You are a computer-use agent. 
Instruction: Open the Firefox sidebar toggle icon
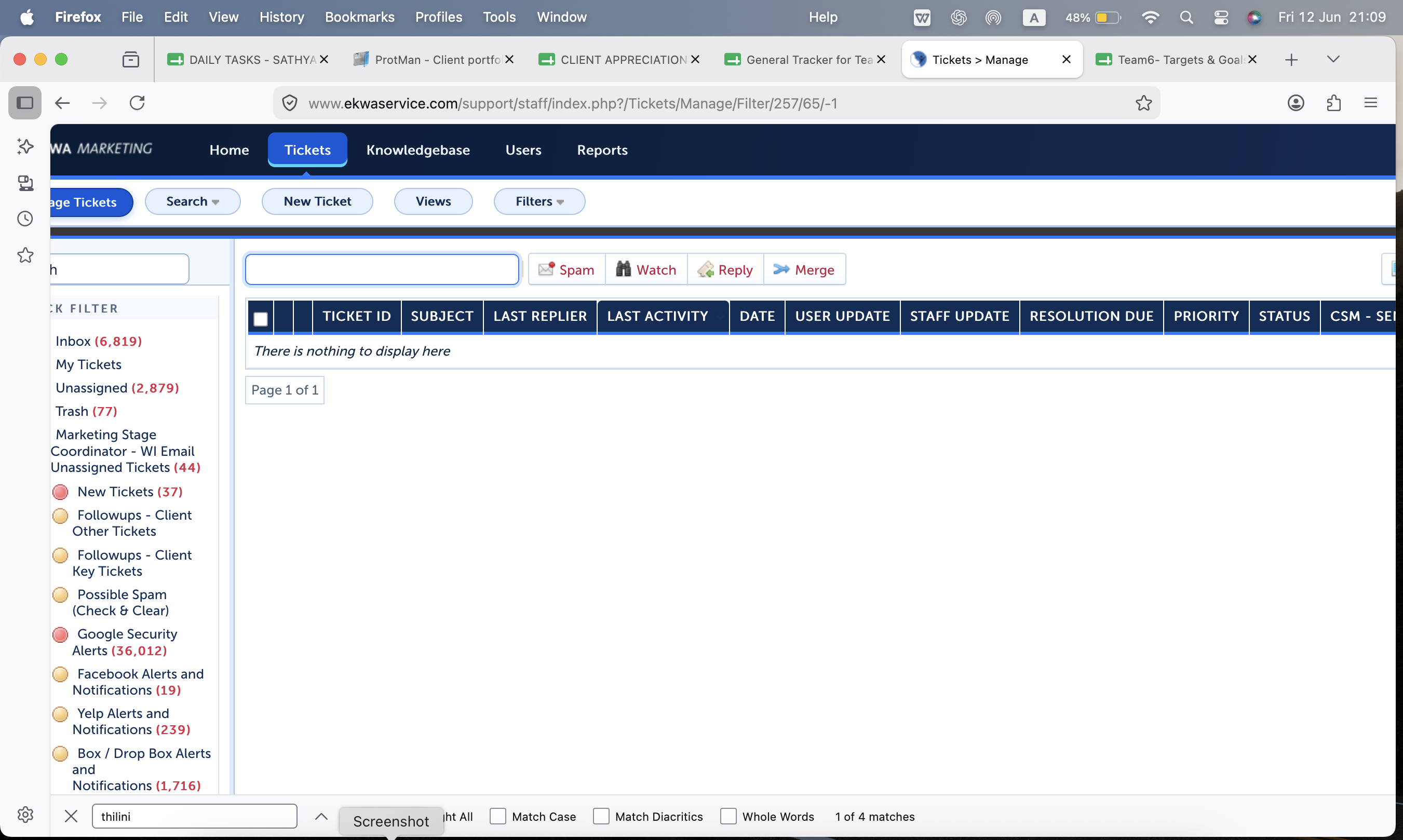coord(25,103)
